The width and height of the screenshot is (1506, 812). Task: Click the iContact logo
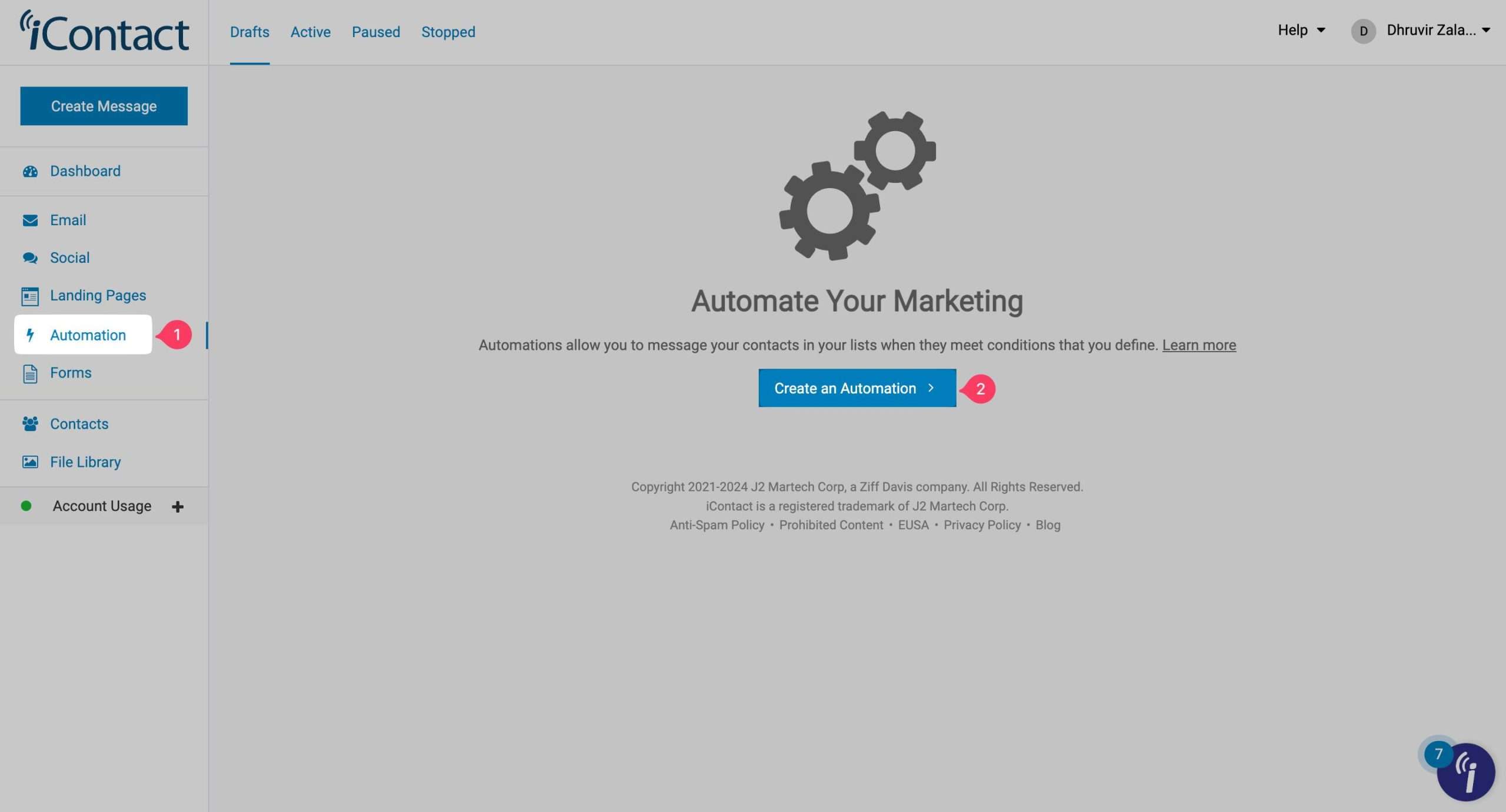click(x=105, y=32)
